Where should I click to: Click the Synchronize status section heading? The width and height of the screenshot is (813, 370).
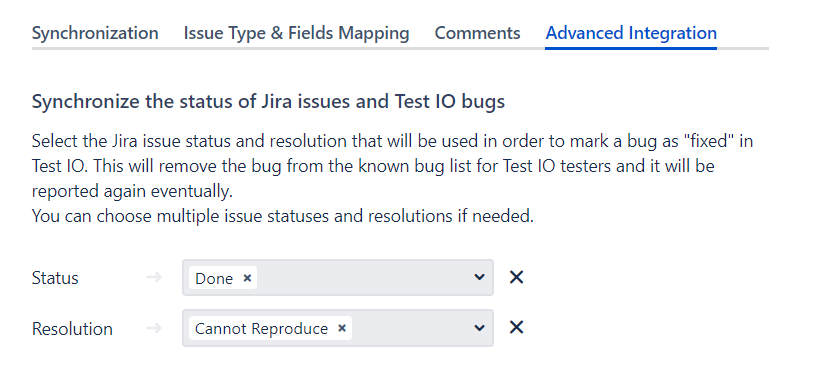click(268, 102)
